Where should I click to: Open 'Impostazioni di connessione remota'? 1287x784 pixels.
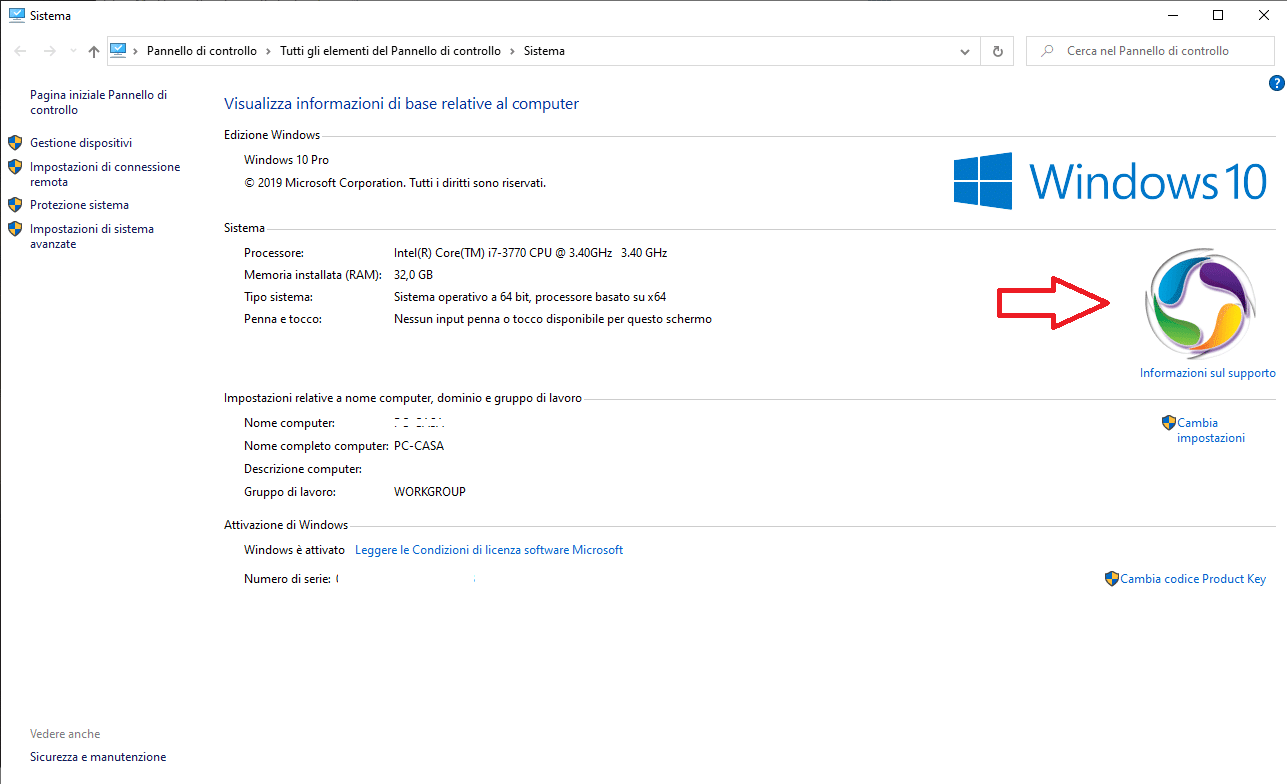point(105,174)
